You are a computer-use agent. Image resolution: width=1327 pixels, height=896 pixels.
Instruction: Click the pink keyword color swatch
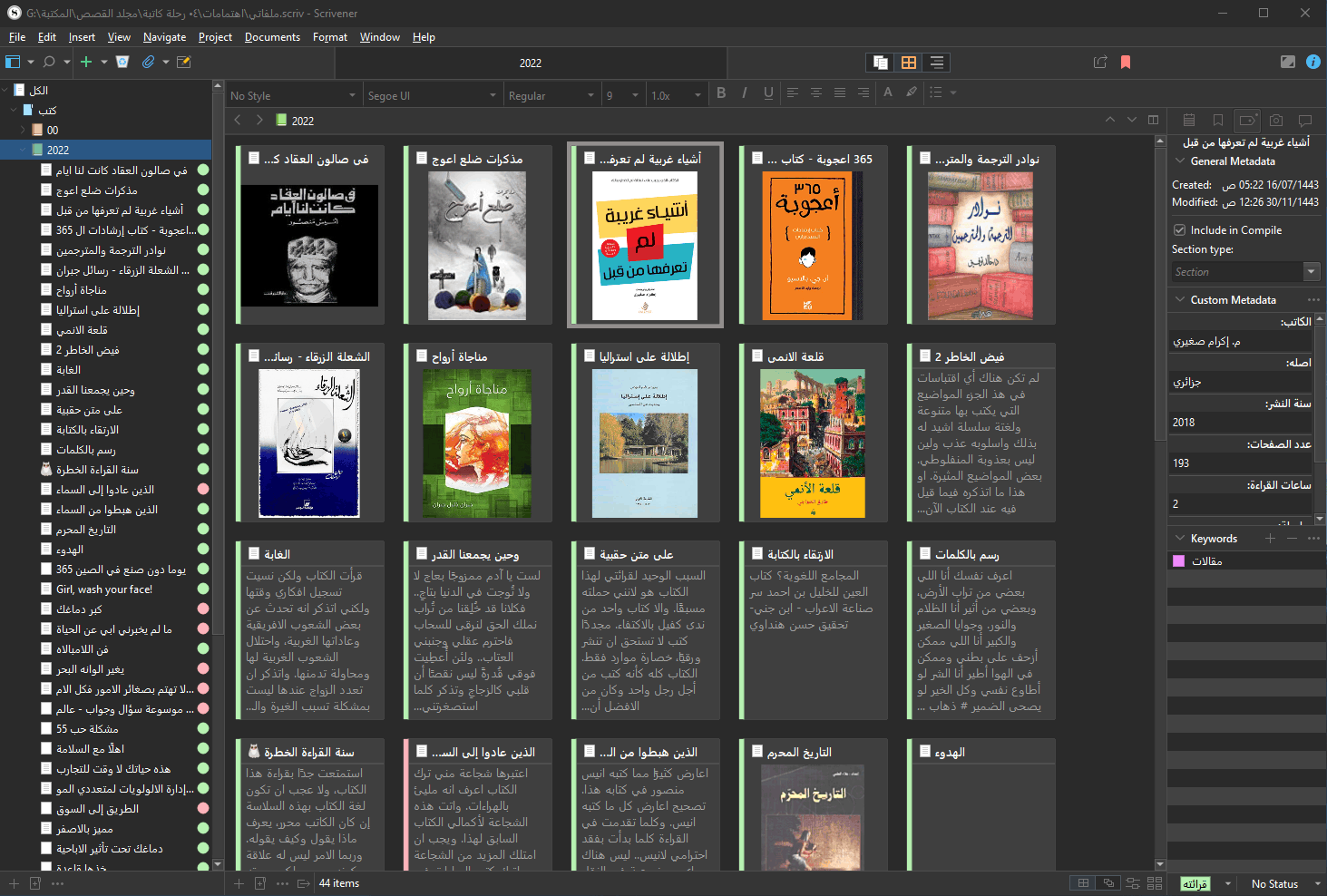click(x=1179, y=561)
